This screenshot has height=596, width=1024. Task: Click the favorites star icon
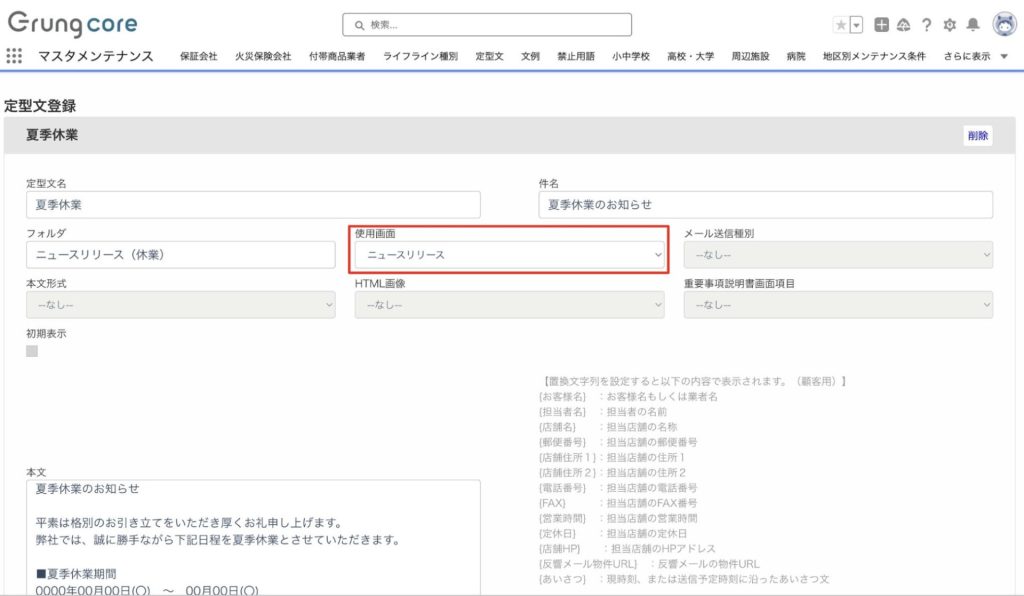coord(840,25)
